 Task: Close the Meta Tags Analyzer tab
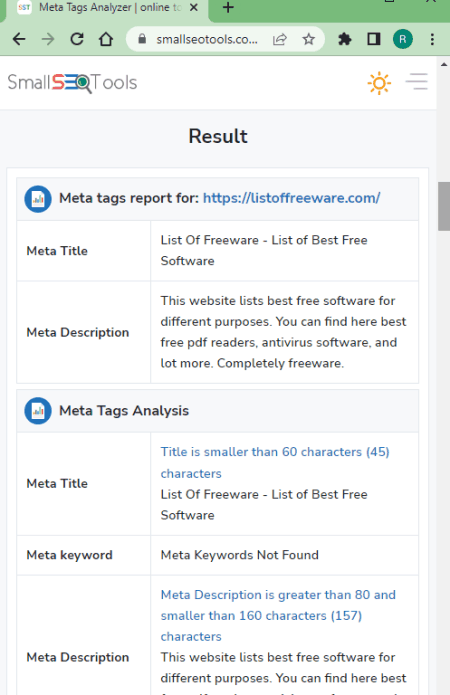(194, 8)
